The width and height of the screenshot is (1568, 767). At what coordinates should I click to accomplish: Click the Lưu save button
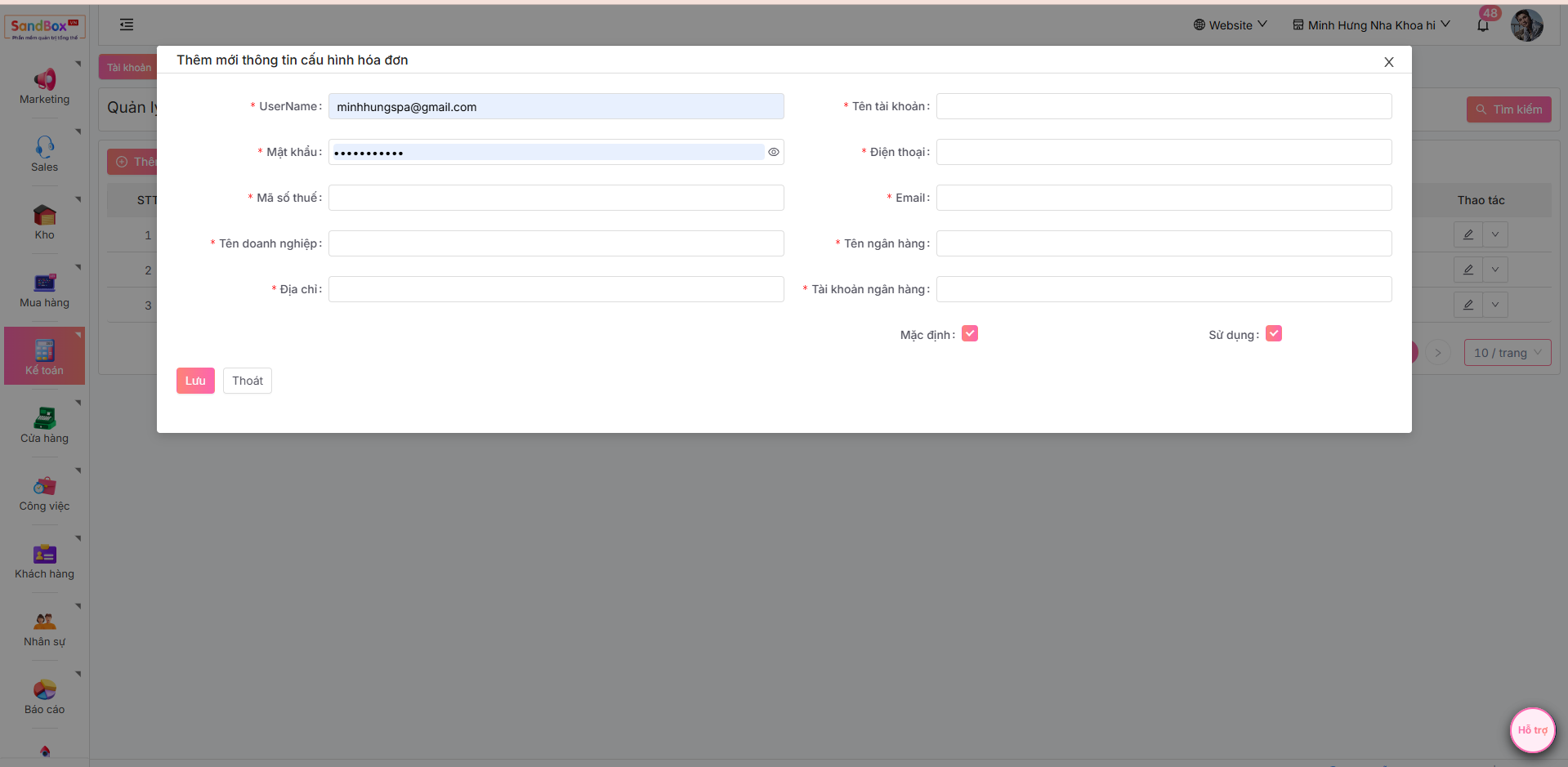195,381
